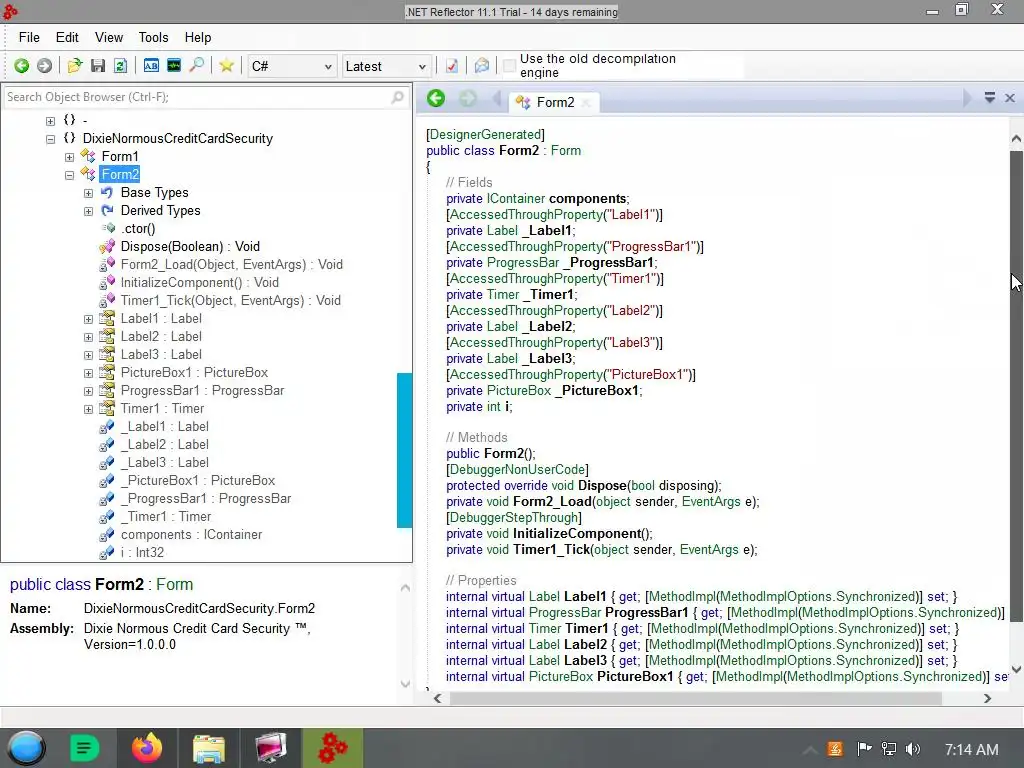Click the monitor graph toolbar icon

(x=174, y=65)
